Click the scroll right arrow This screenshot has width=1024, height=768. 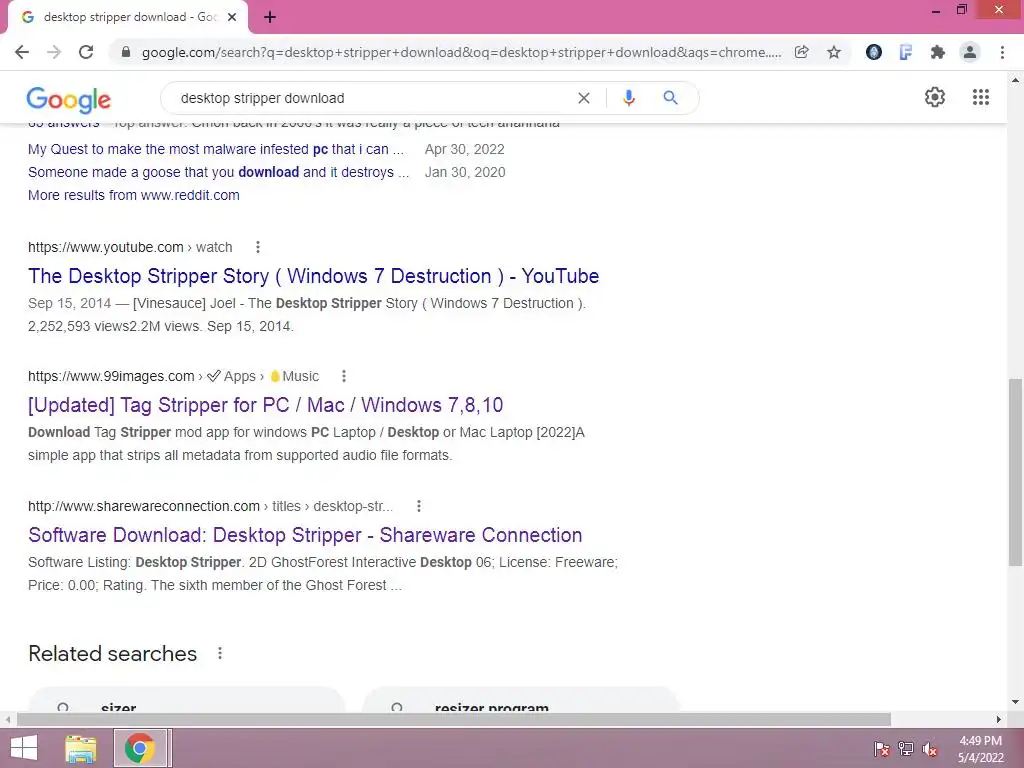[x=999, y=719]
